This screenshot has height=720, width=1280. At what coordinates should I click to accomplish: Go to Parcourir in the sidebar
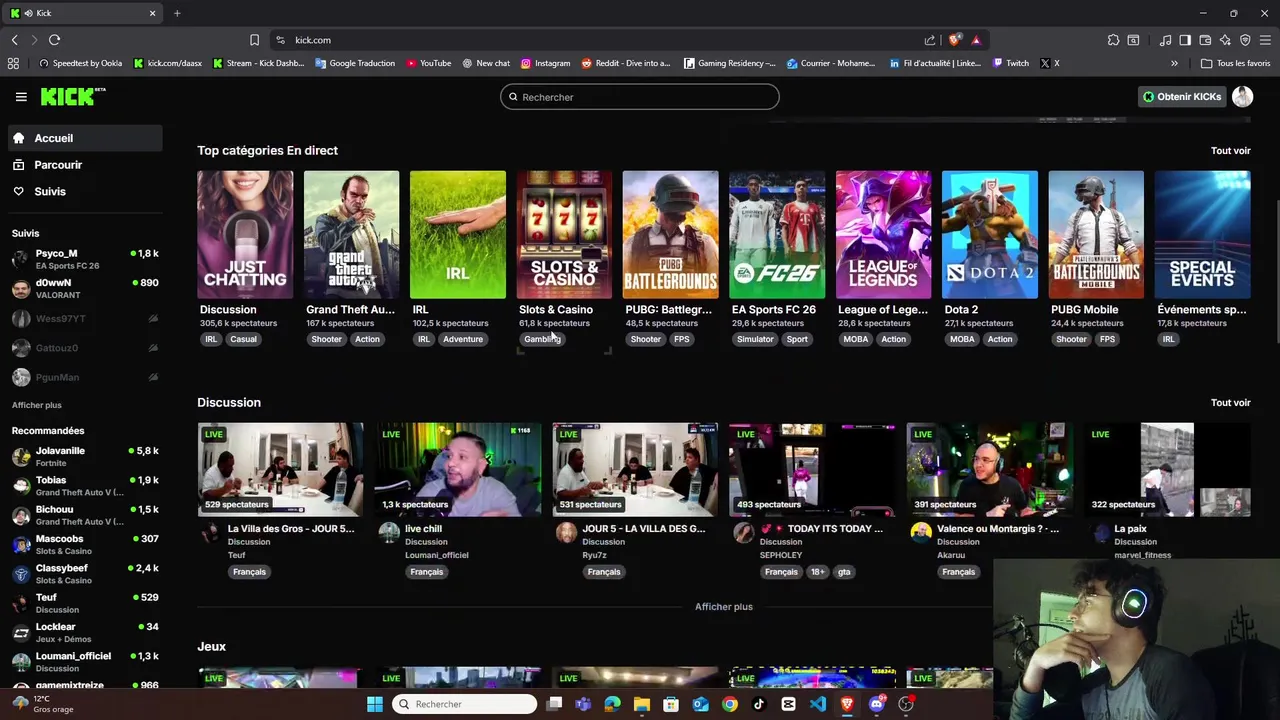pyautogui.click(x=84, y=165)
